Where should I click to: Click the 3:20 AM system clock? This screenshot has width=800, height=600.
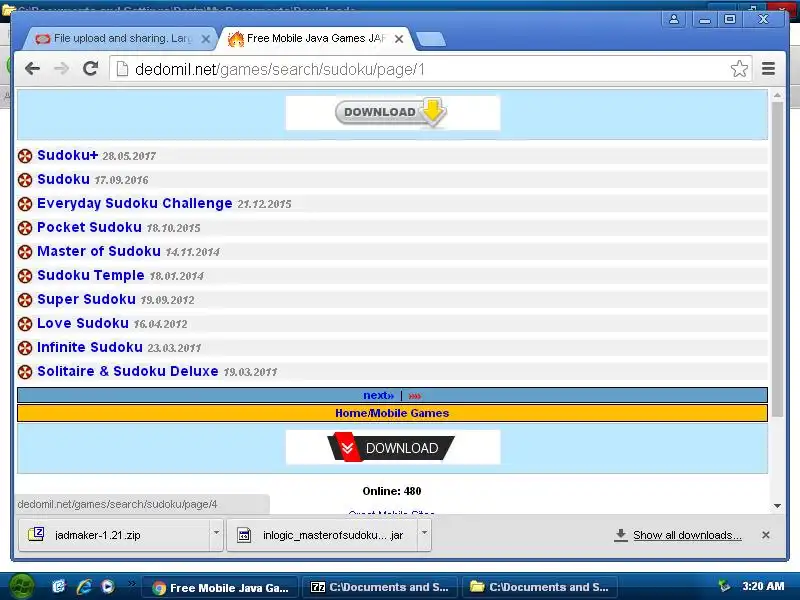[x=763, y=586]
